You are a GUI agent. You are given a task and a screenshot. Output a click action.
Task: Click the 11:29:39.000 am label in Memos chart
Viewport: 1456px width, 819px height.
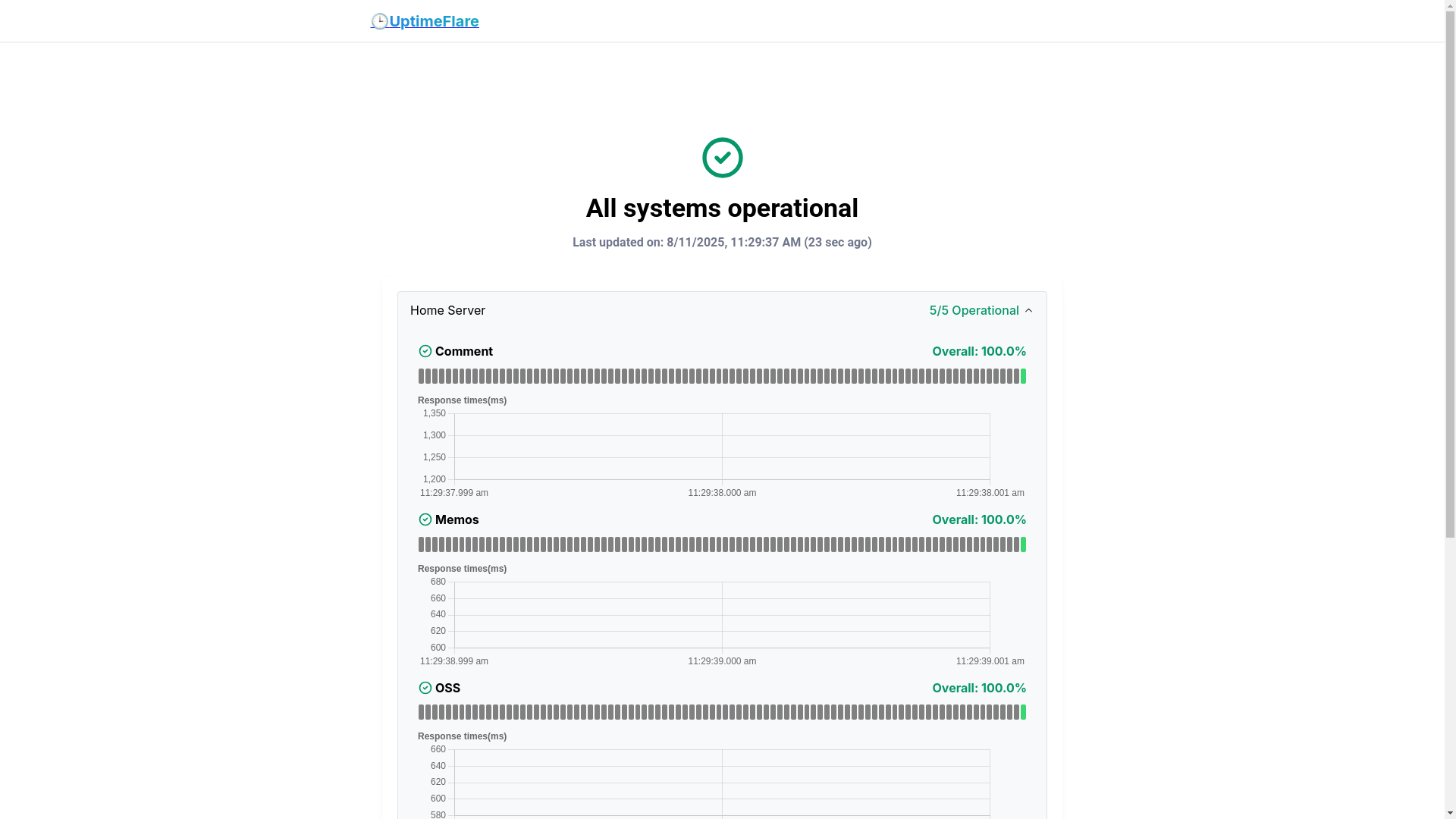pyautogui.click(x=722, y=661)
